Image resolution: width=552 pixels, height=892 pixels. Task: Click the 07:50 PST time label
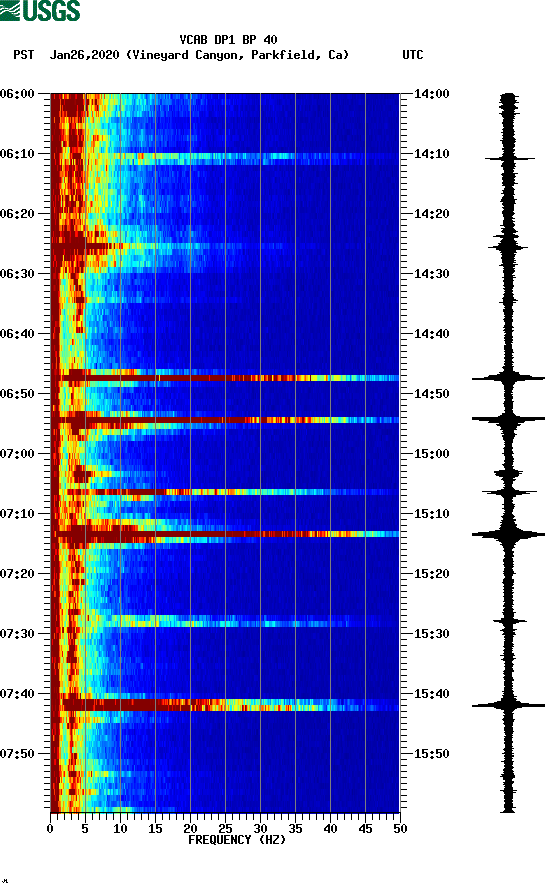pos(18,754)
